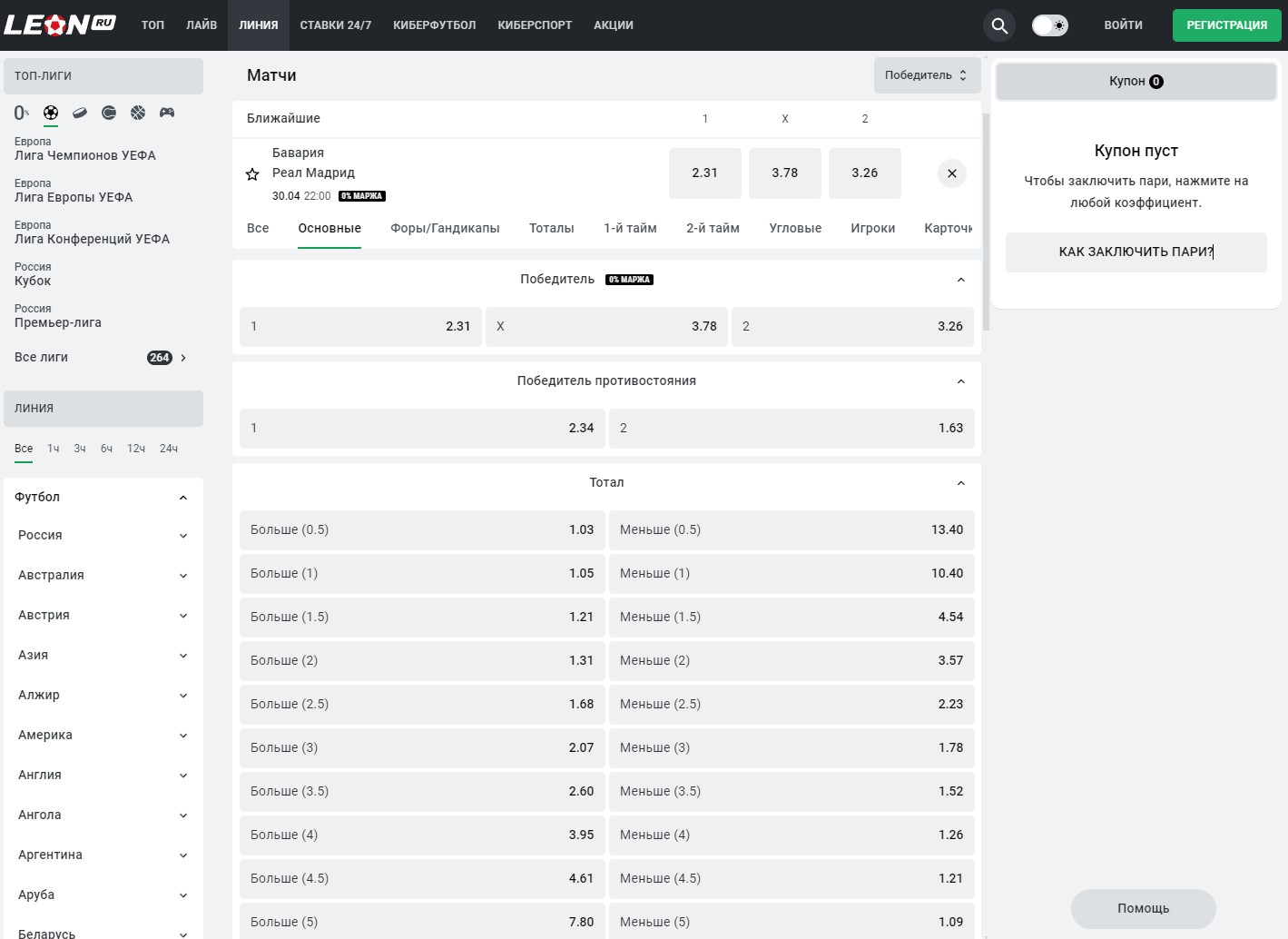Screen dimensions: 1288x939
Task: Click the main content vertical scrollbar
Action: click(x=986, y=222)
